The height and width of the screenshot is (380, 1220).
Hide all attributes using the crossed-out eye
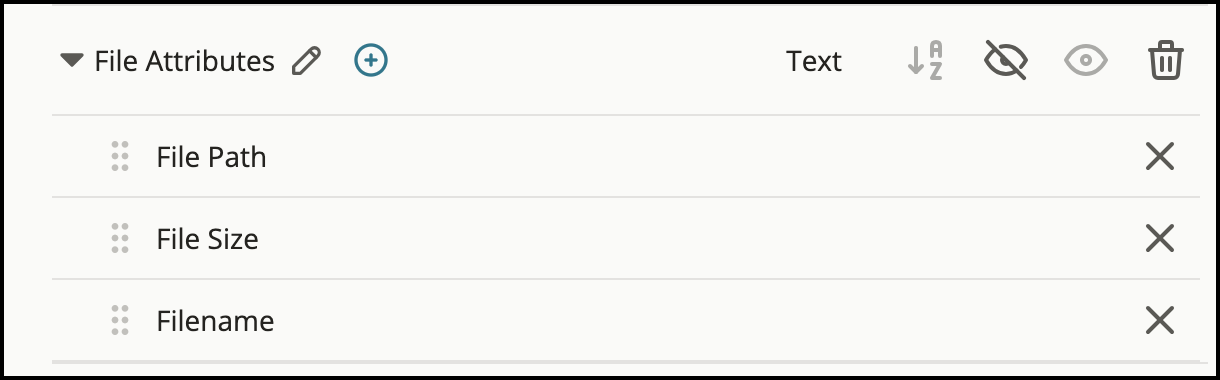point(1006,62)
